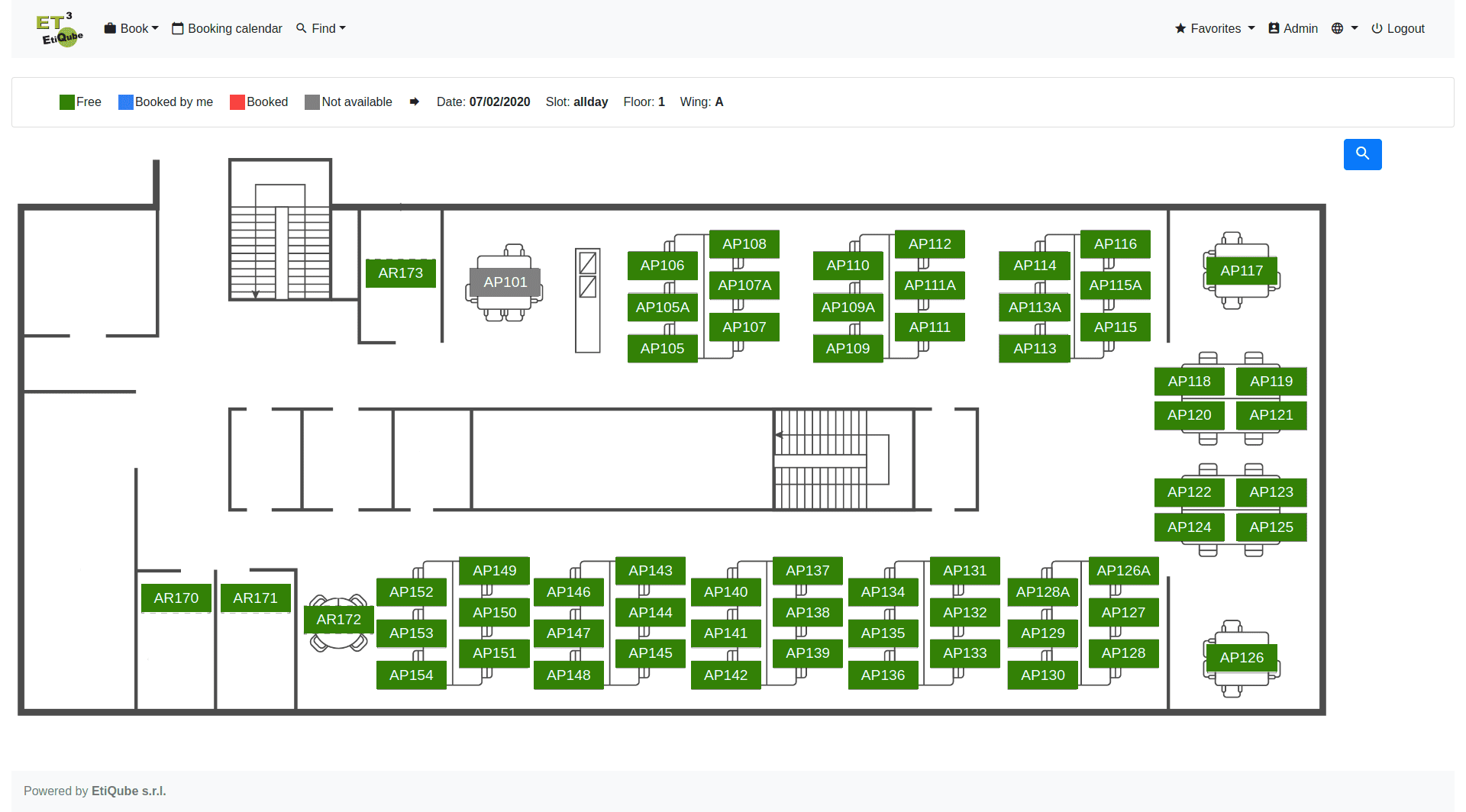Click the right arrow legend icon
1466x812 pixels.
414,101
